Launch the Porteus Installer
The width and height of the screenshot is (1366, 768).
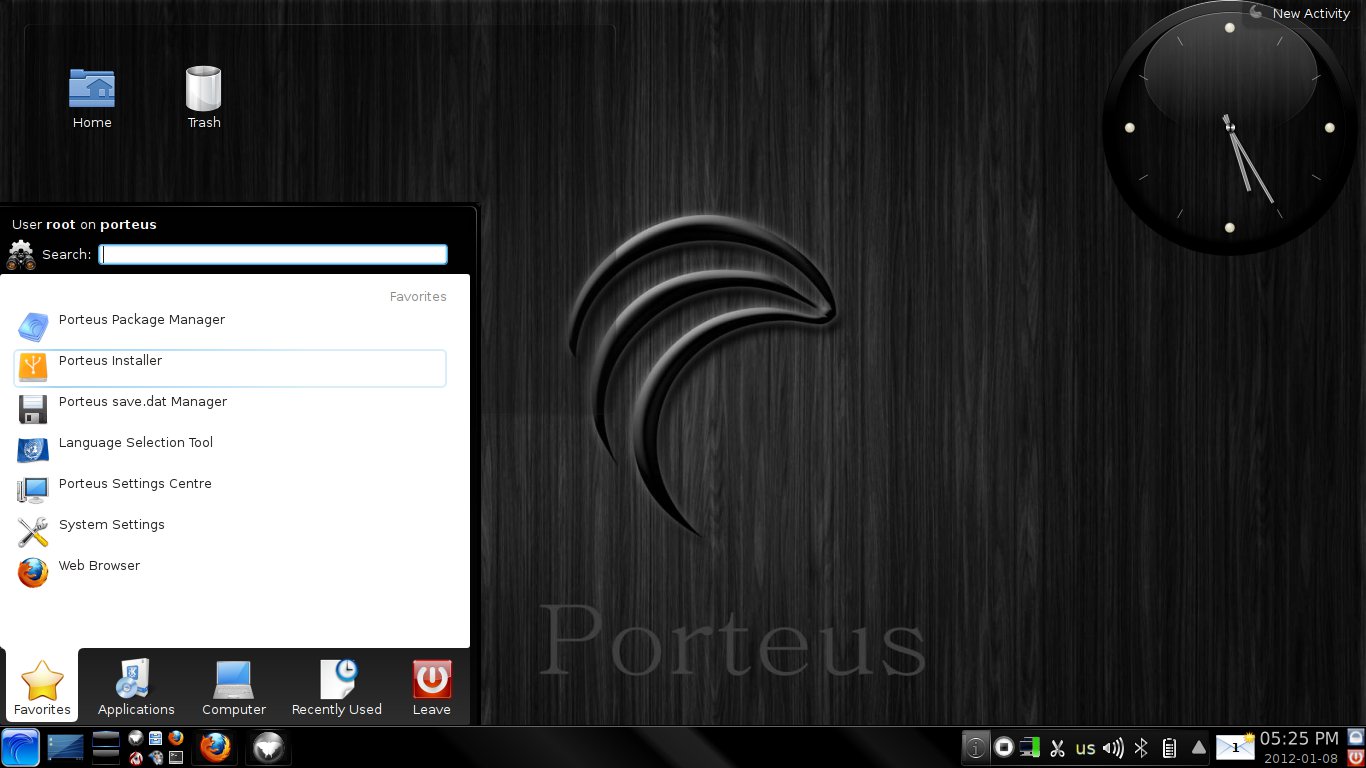pos(110,362)
